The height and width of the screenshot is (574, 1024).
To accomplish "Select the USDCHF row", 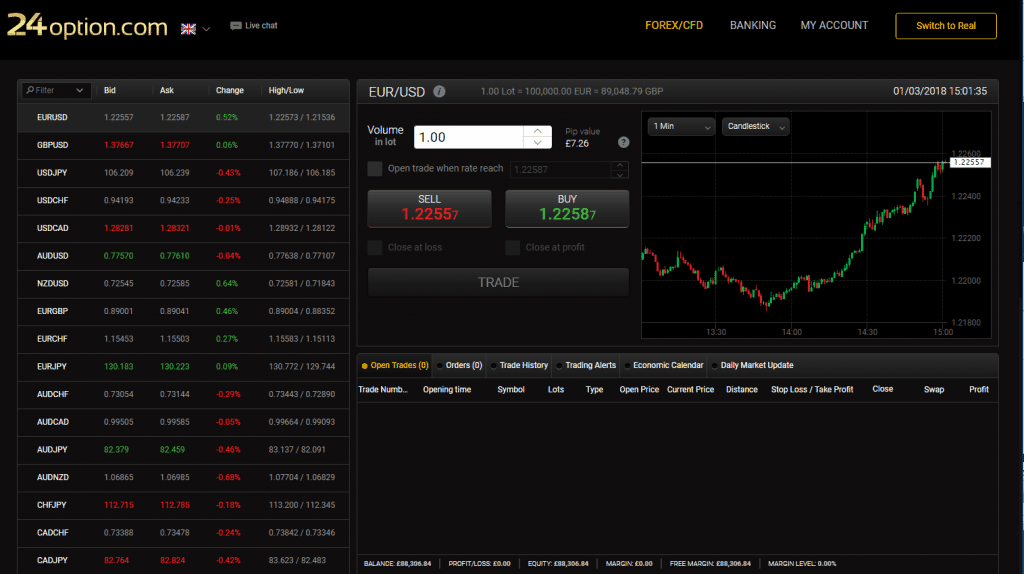I will [184, 200].
